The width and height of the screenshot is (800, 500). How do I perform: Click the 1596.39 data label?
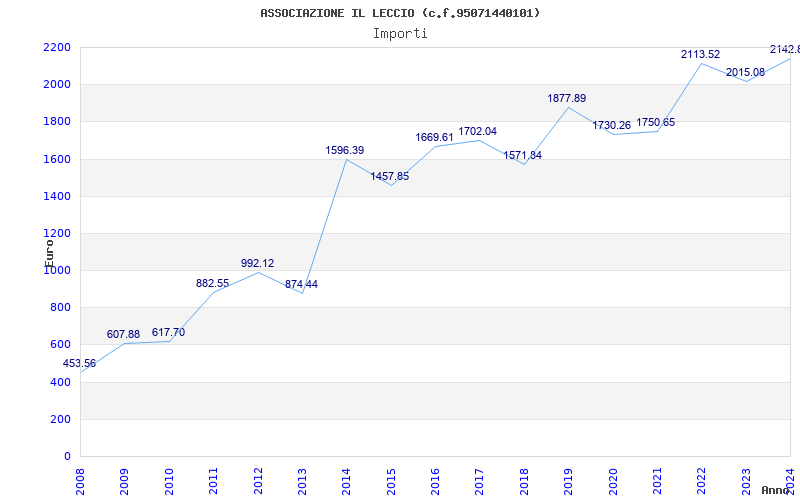[x=344, y=151]
